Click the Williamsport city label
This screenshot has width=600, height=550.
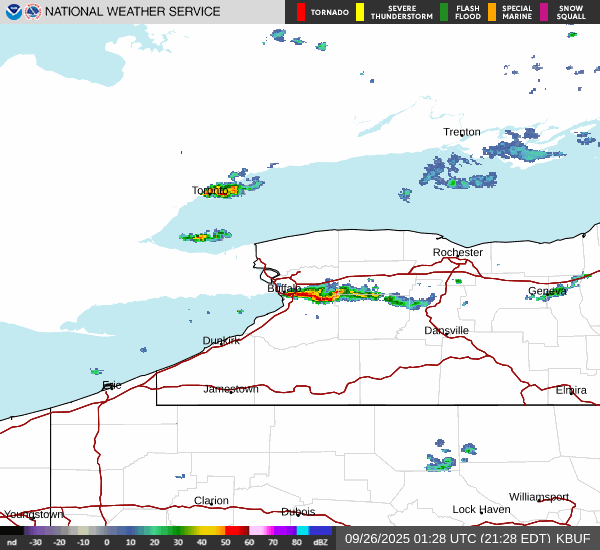538,497
